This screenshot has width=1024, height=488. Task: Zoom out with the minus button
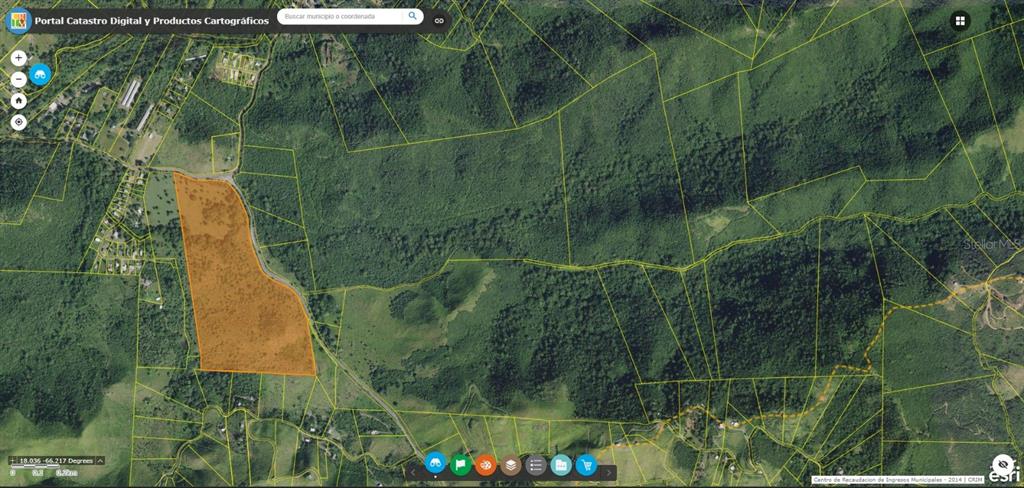[x=18, y=79]
